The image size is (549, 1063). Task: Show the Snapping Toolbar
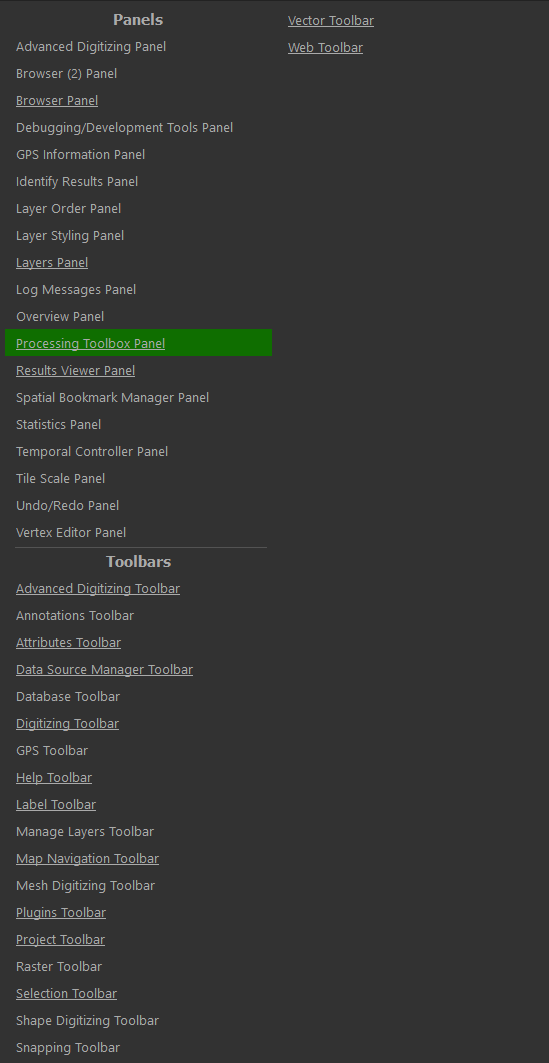(x=68, y=1047)
